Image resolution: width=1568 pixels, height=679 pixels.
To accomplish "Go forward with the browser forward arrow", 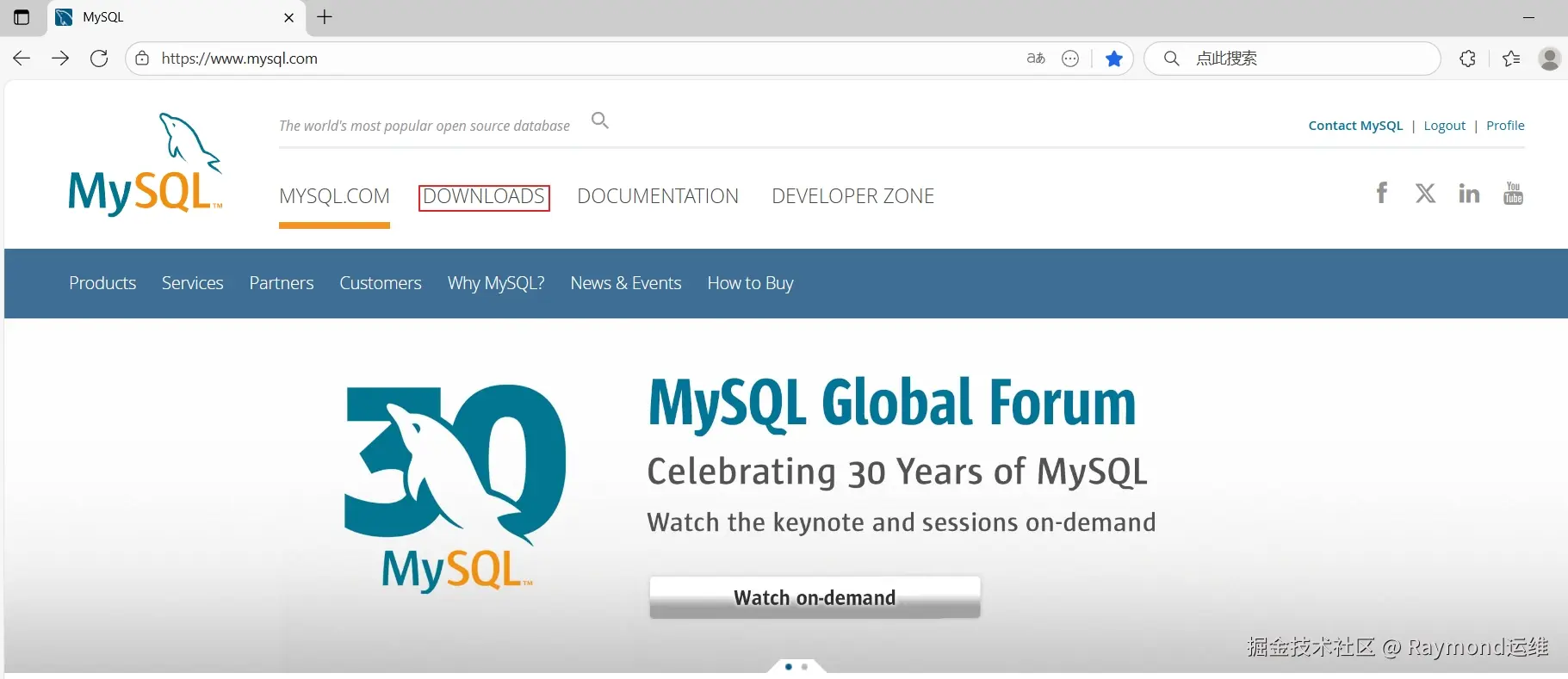I will pos(60,59).
